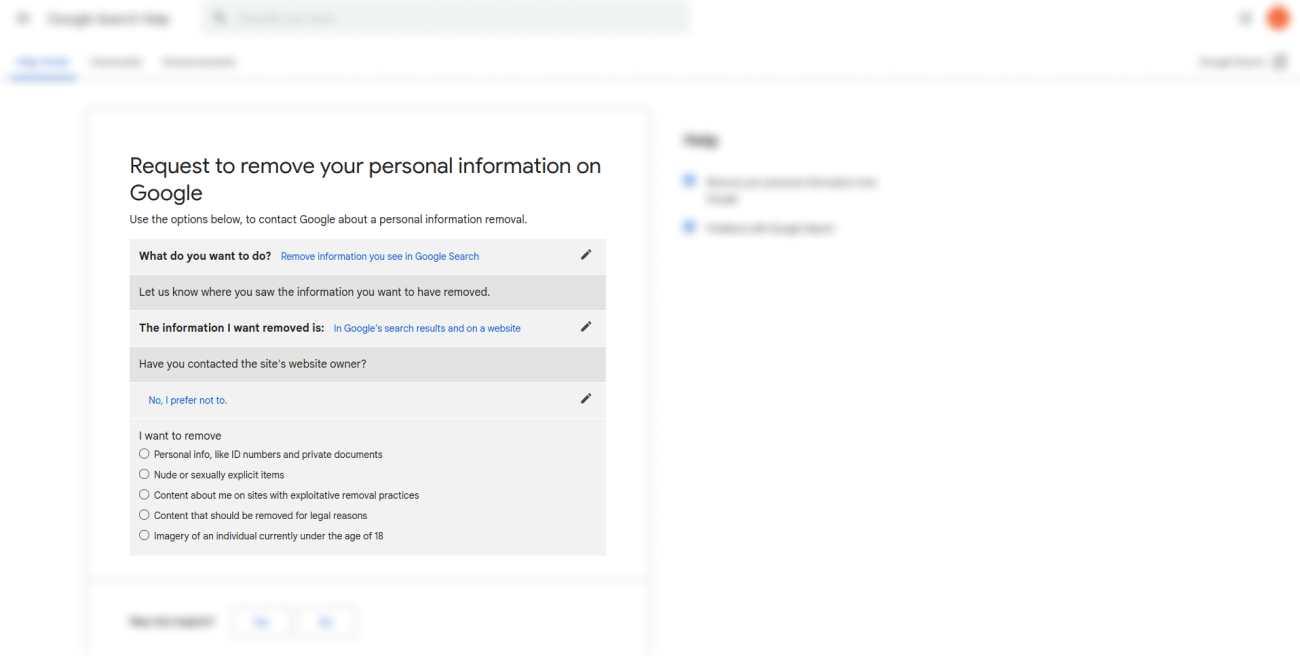The image size is (1300, 657).
Task: Click Yes for the helpfulness survey
Action: 261,622
